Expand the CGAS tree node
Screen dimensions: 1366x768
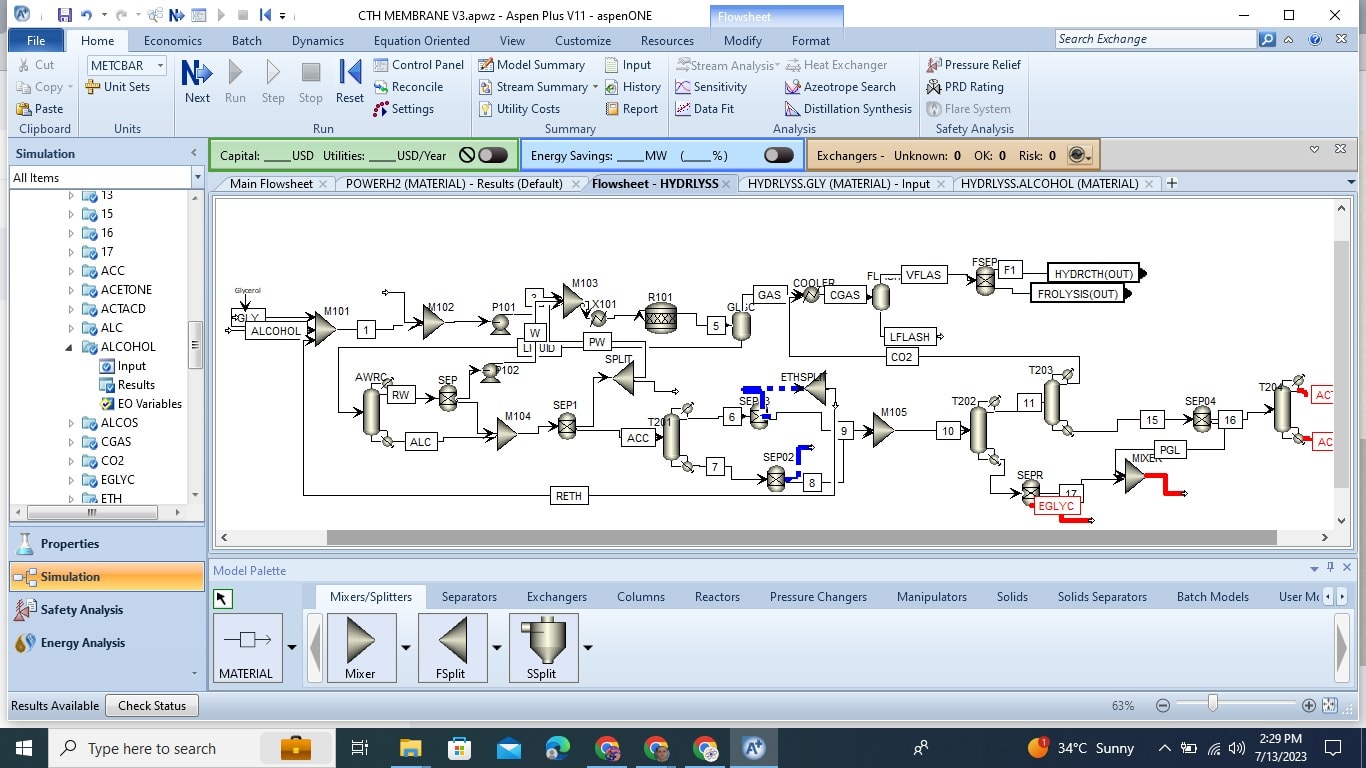(71, 442)
